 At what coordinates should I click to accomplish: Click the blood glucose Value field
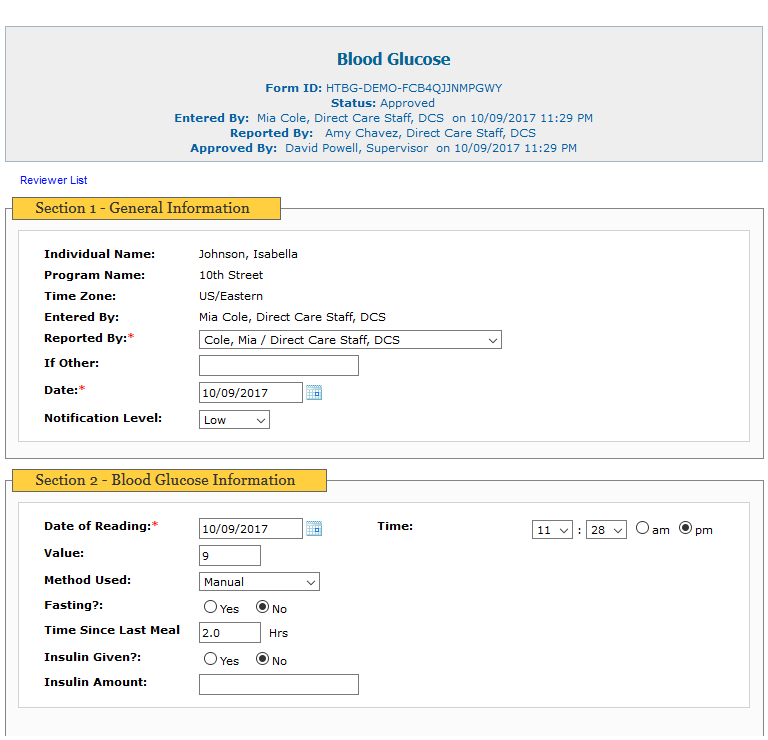(230, 556)
